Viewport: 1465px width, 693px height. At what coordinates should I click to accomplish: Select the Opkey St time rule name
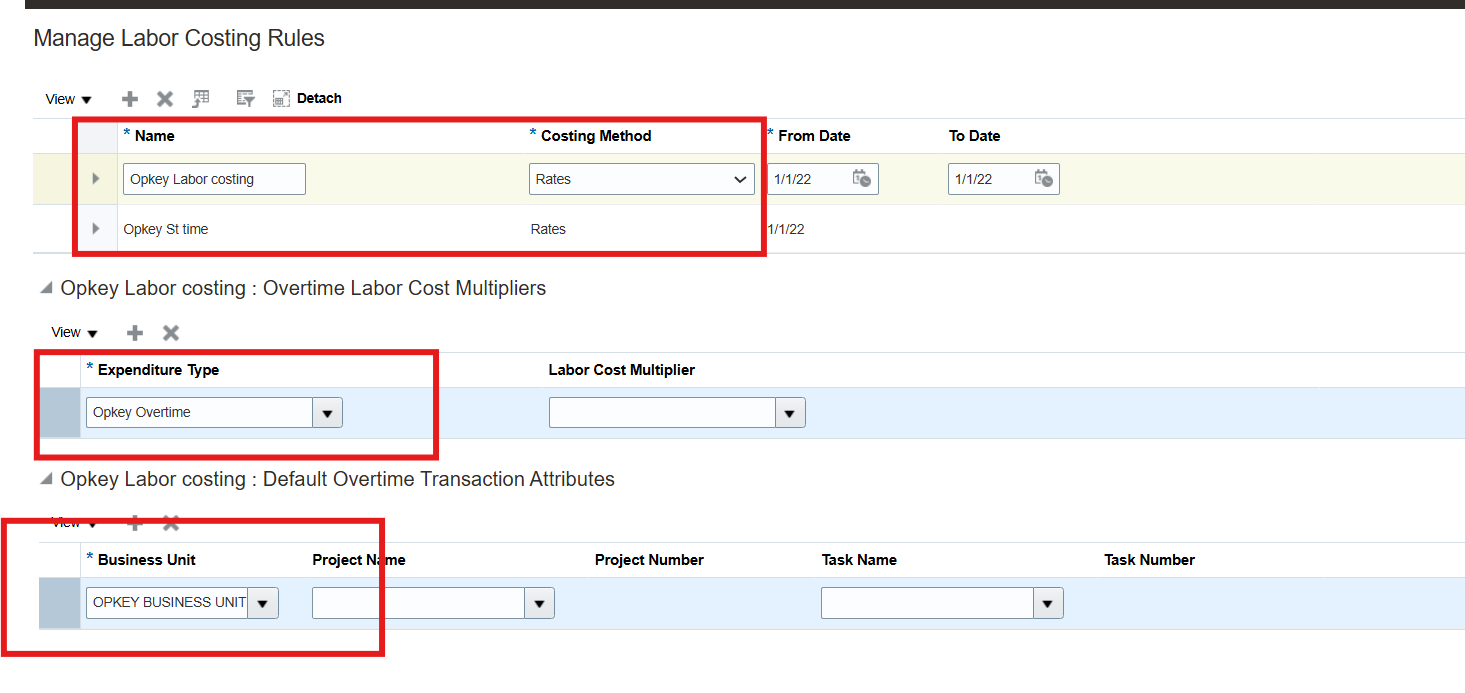click(x=166, y=229)
